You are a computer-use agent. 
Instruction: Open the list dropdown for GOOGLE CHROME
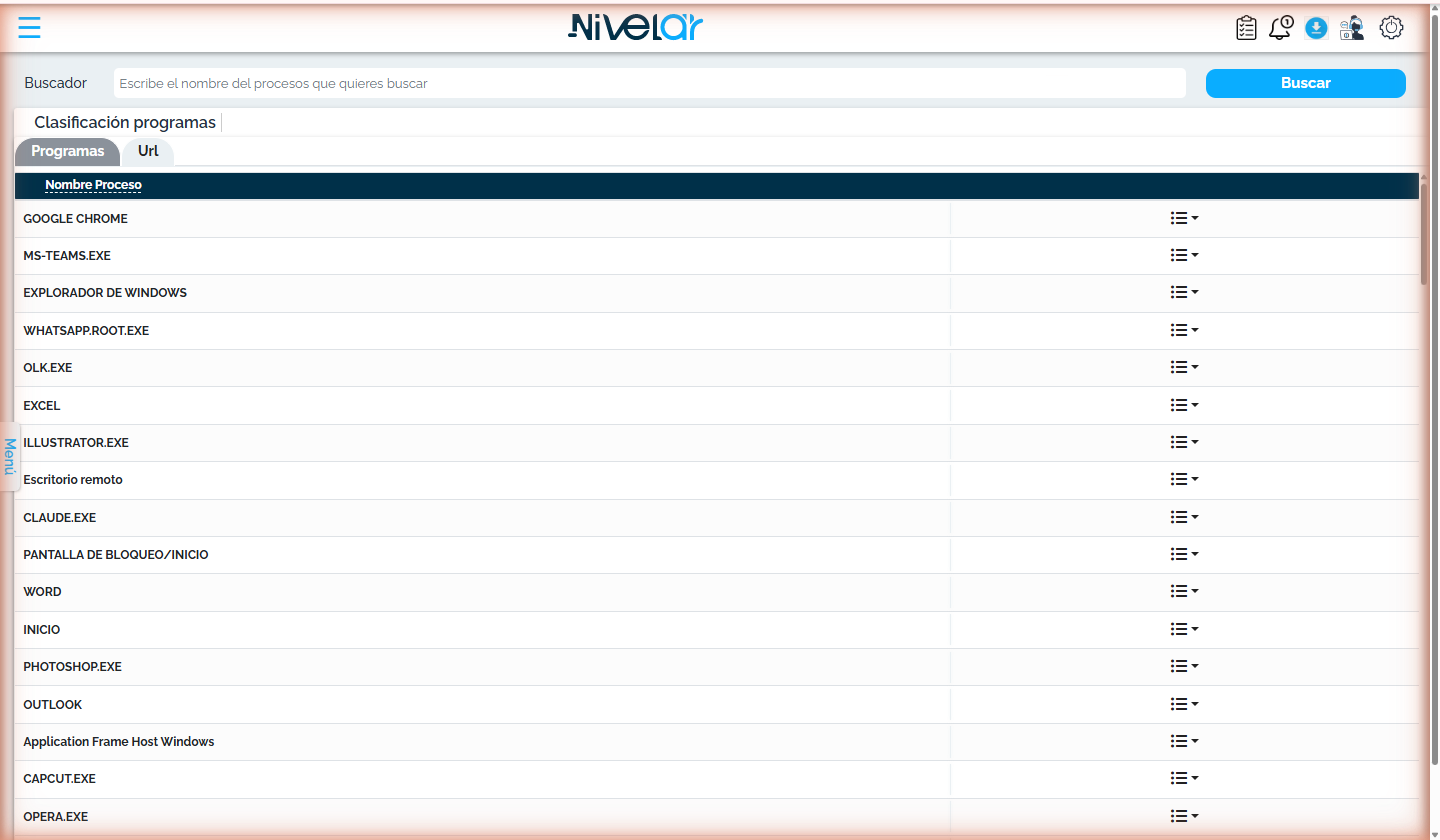pyautogui.click(x=1184, y=218)
